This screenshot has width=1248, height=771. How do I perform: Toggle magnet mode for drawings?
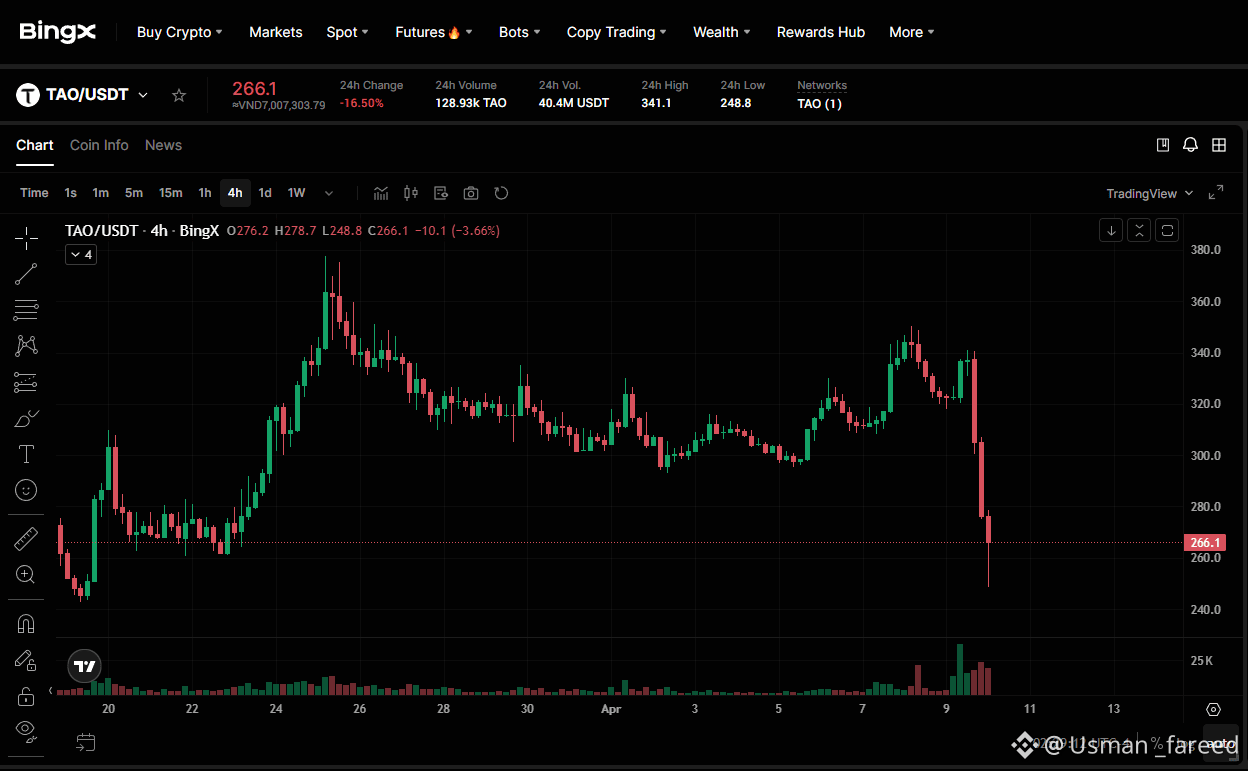click(x=26, y=624)
